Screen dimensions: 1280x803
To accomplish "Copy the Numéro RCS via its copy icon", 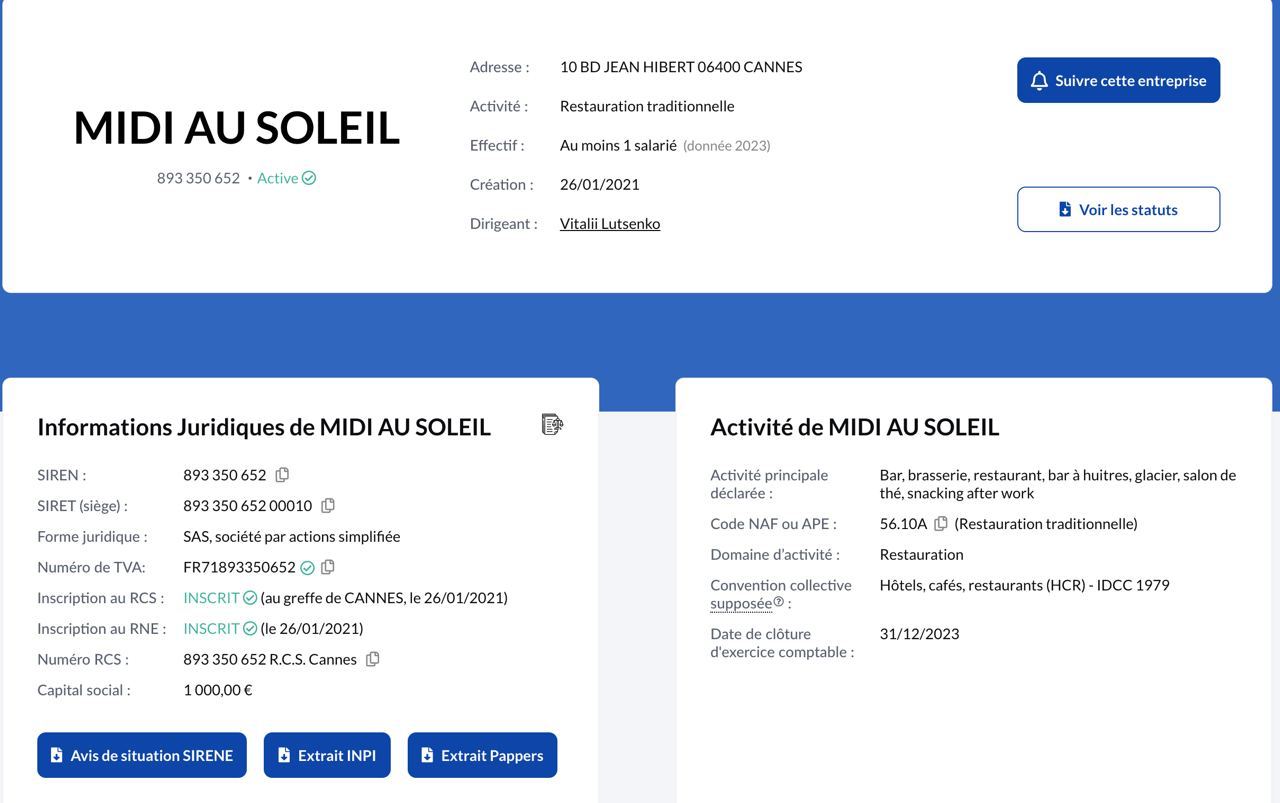I will (x=372, y=659).
